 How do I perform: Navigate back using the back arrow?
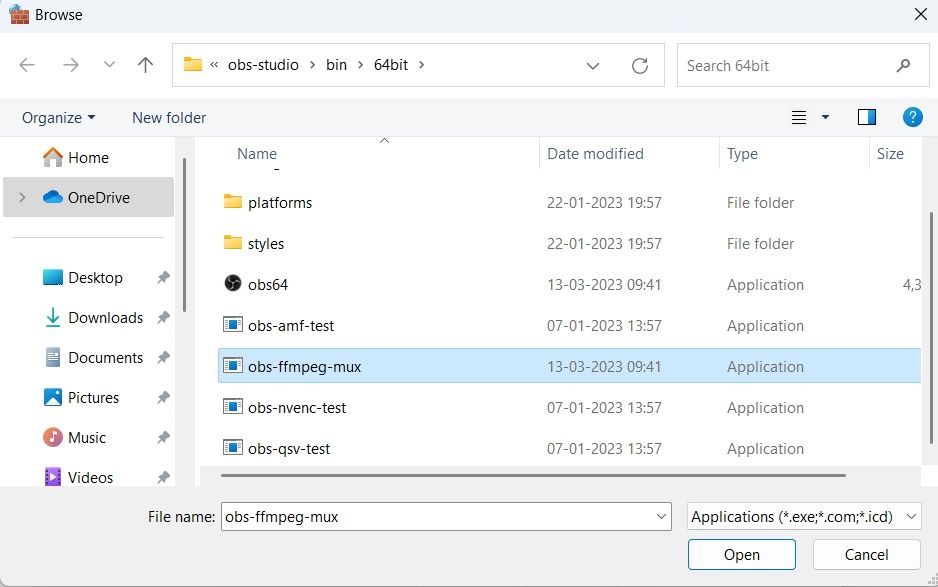(x=27, y=64)
